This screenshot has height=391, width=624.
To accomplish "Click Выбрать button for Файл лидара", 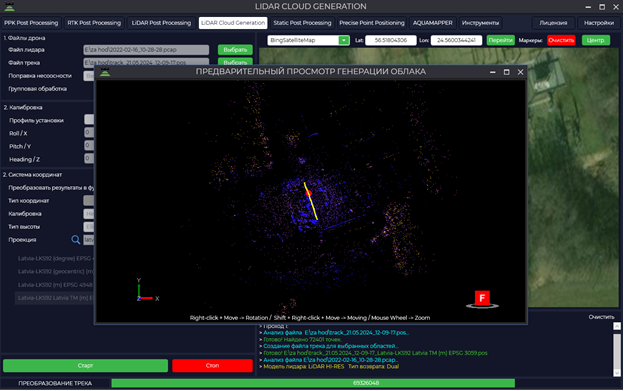I will pos(235,50).
